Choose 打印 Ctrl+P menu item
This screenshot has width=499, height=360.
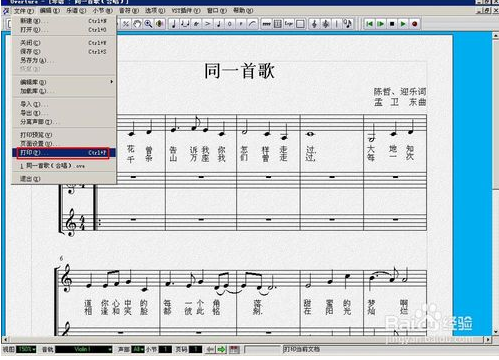pos(64,153)
